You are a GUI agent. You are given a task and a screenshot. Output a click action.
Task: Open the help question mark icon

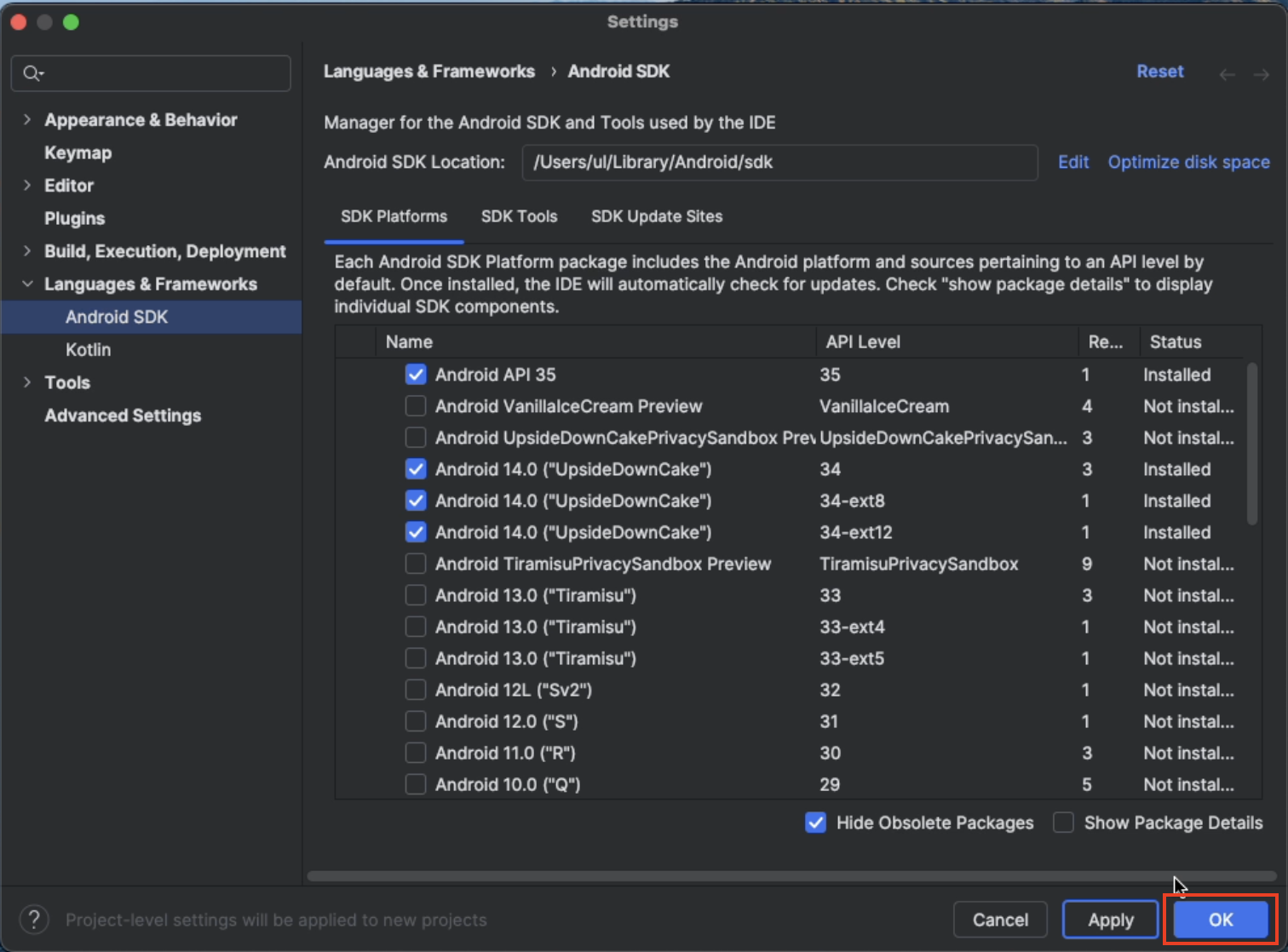click(x=34, y=920)
